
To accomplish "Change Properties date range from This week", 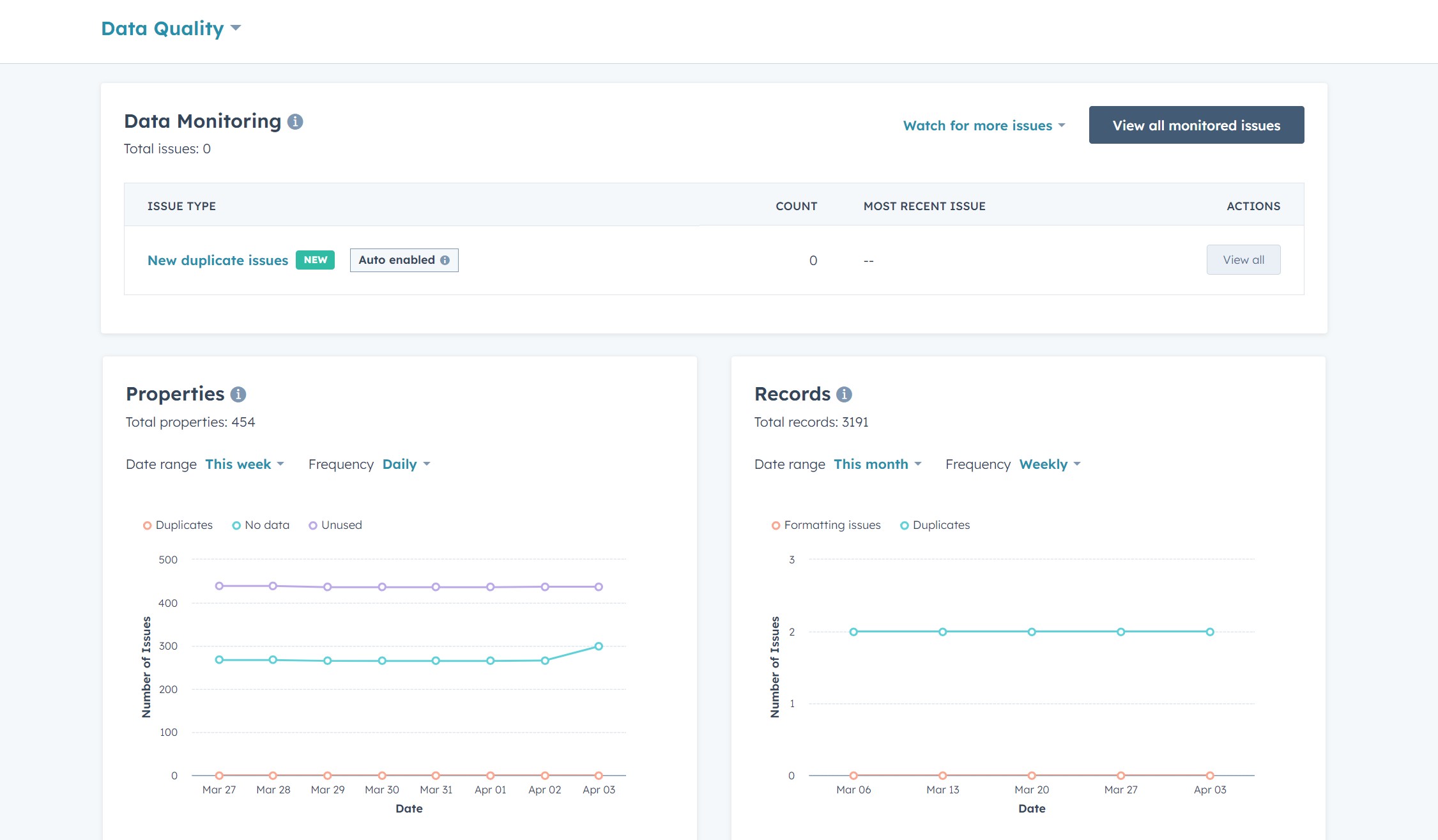I will pyautogui.click(x=244, y=464).
